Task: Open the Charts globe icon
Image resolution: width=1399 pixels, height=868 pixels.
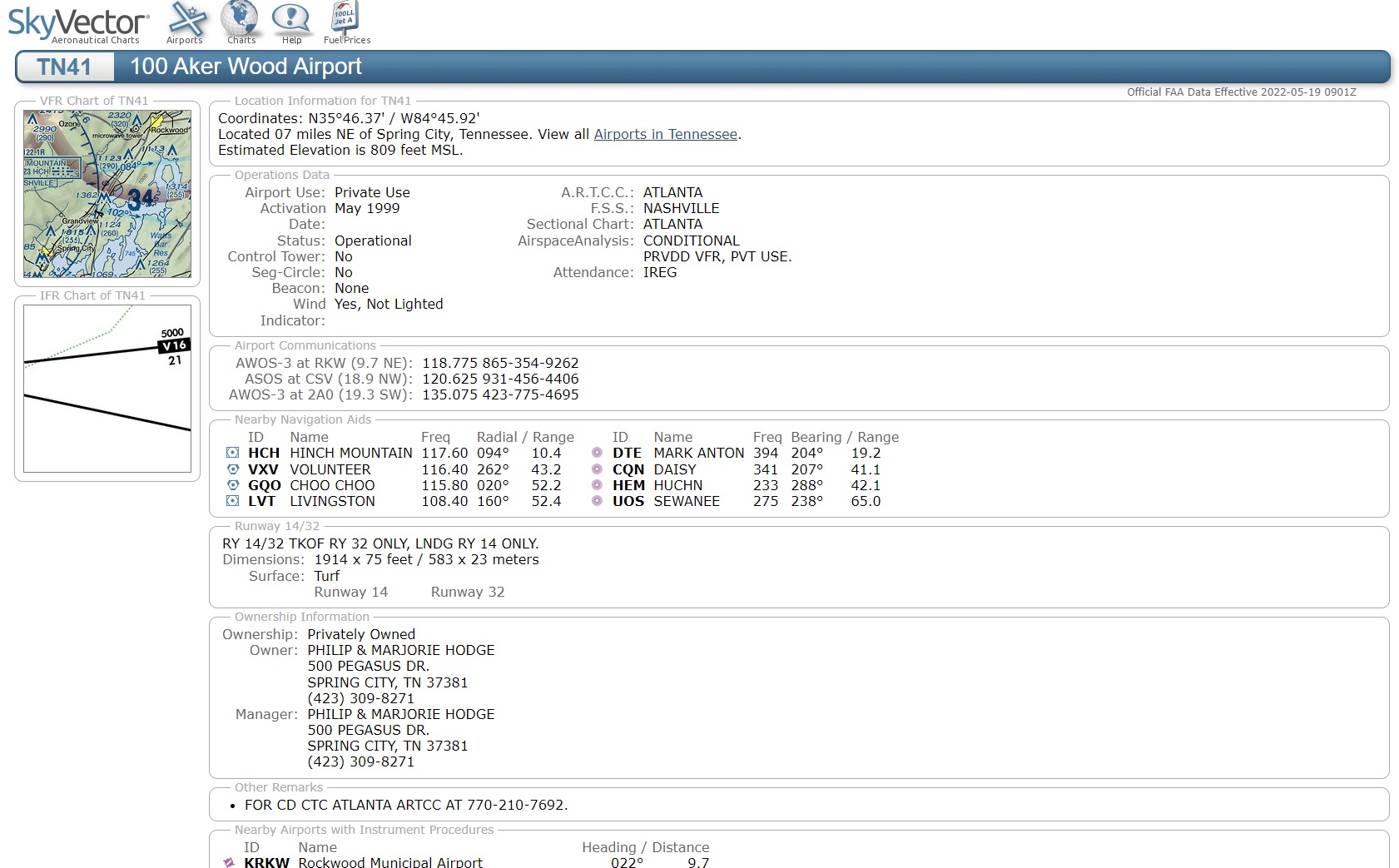Action: click(x=241, y=20)
